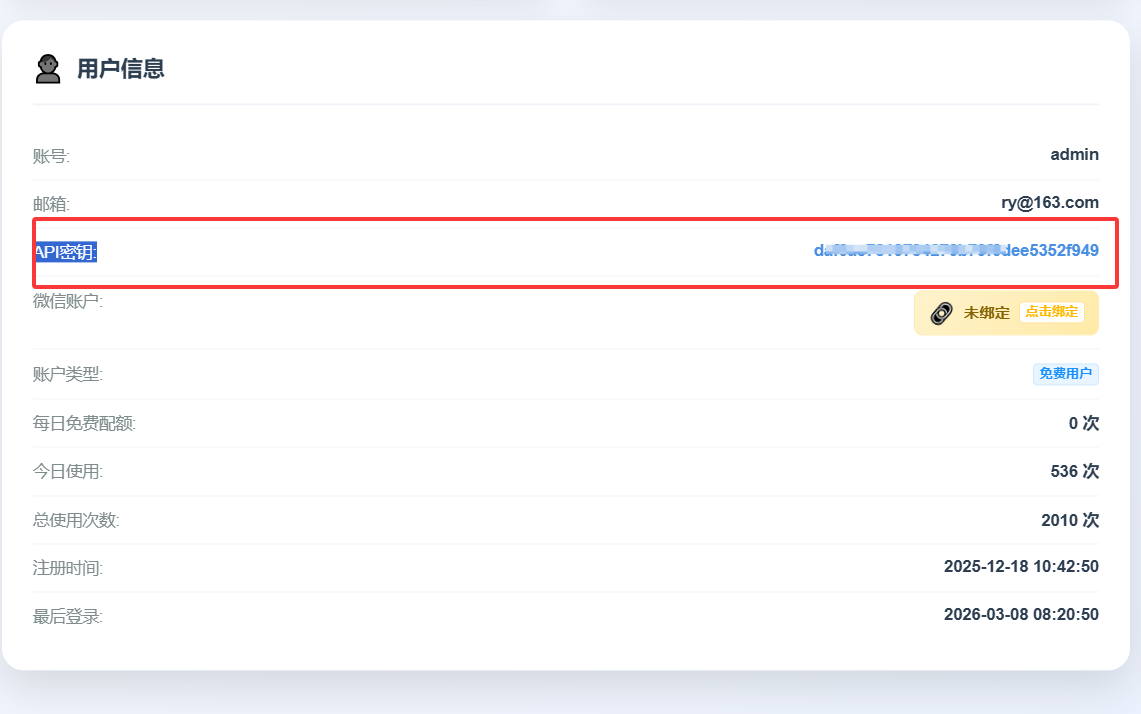Click the 今日使用 label
1141x714 pixels.
coord(68,471)
